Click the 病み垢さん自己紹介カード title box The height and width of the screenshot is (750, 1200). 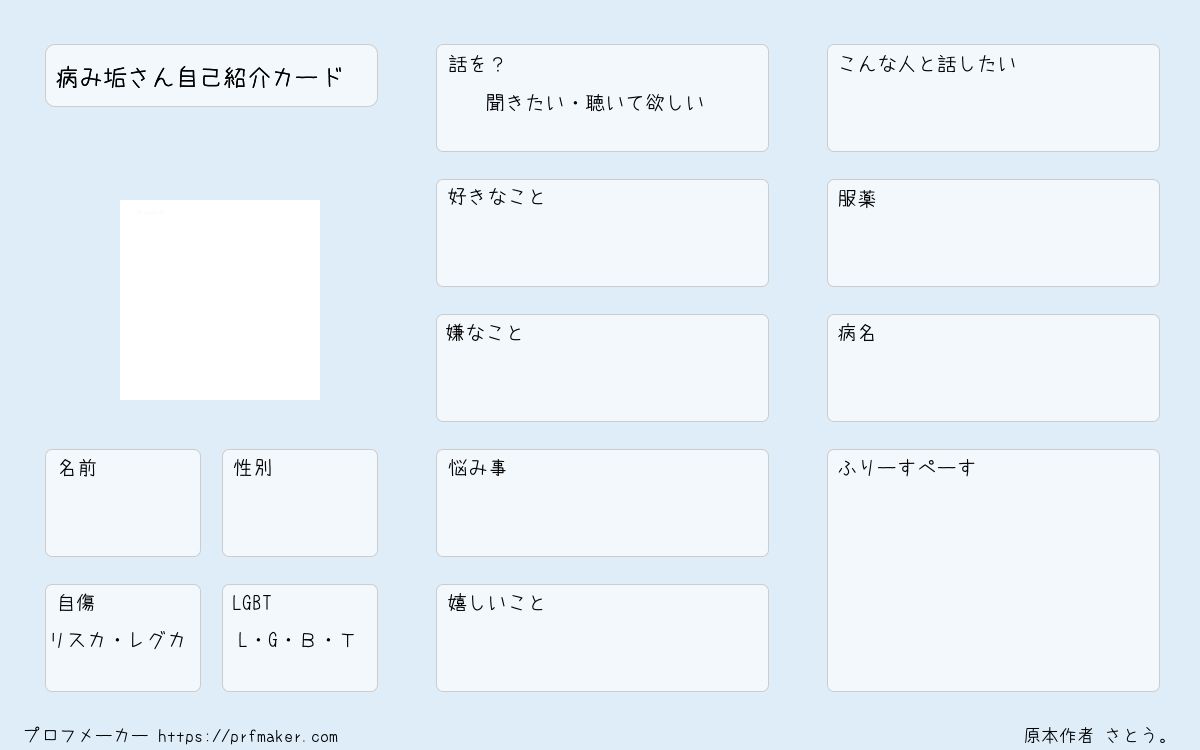pos(211,75)
